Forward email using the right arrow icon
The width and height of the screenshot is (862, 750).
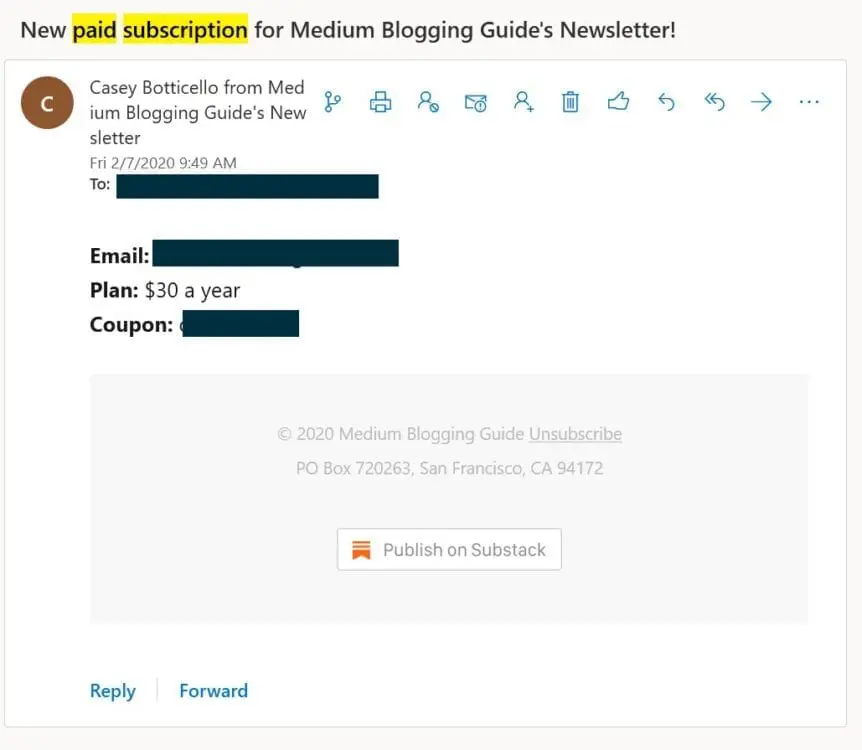(x=761, y=102)
